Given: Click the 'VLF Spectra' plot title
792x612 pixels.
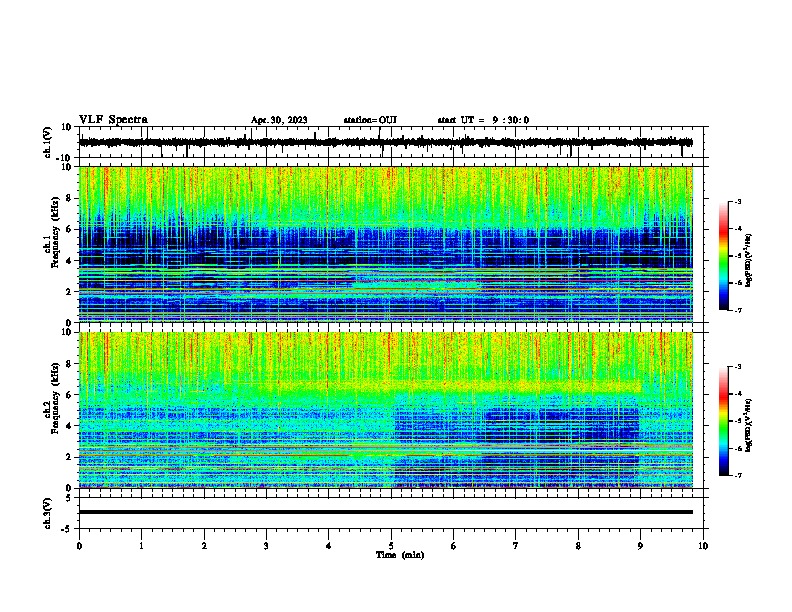Looking at the screenshot, I should coord(113,120).
